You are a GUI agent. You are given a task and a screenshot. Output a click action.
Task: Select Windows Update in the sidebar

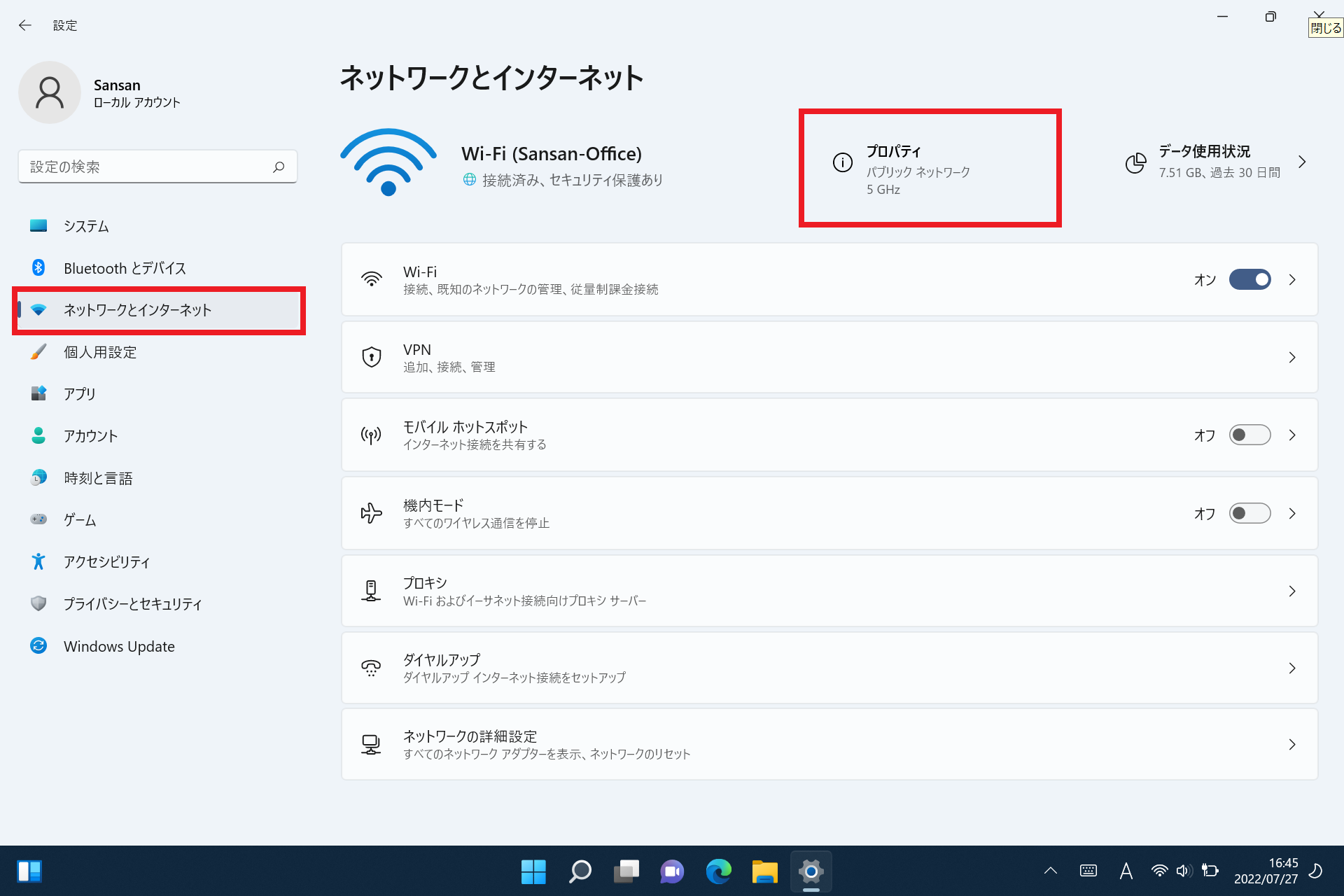point(159,646)
